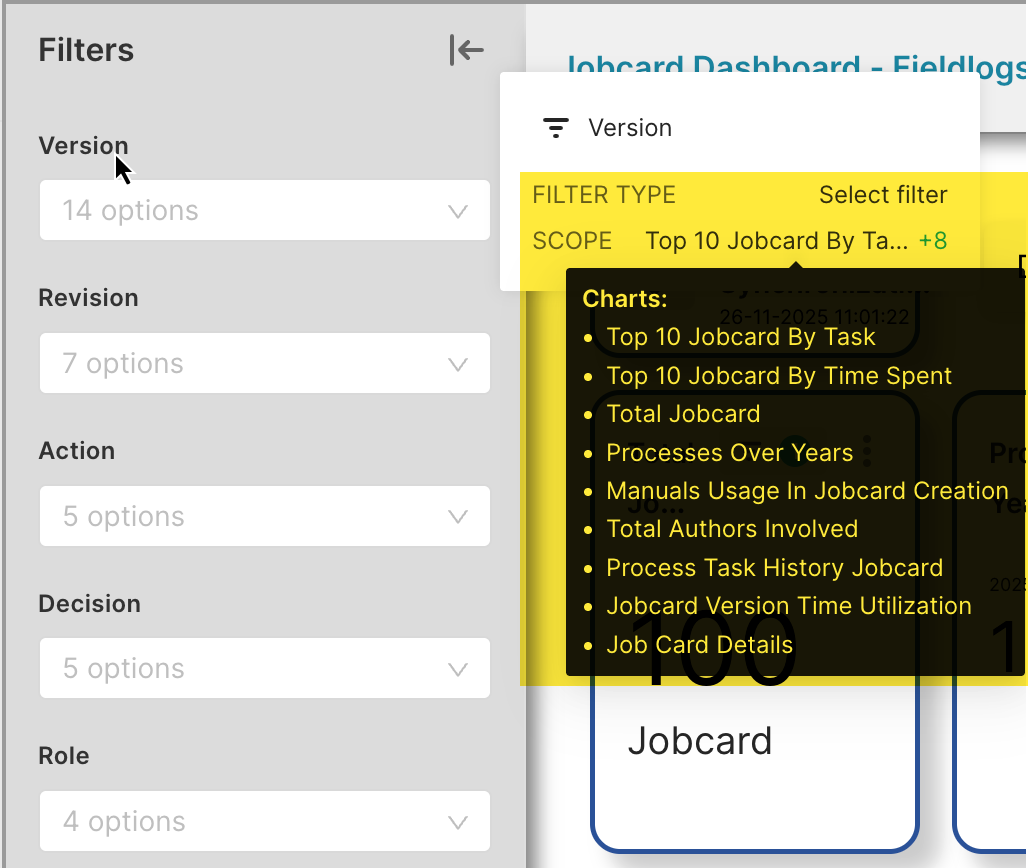
Task: Click the Jobcard label on the big-number card
Action: pyautogui.click(x=700, y=741)
